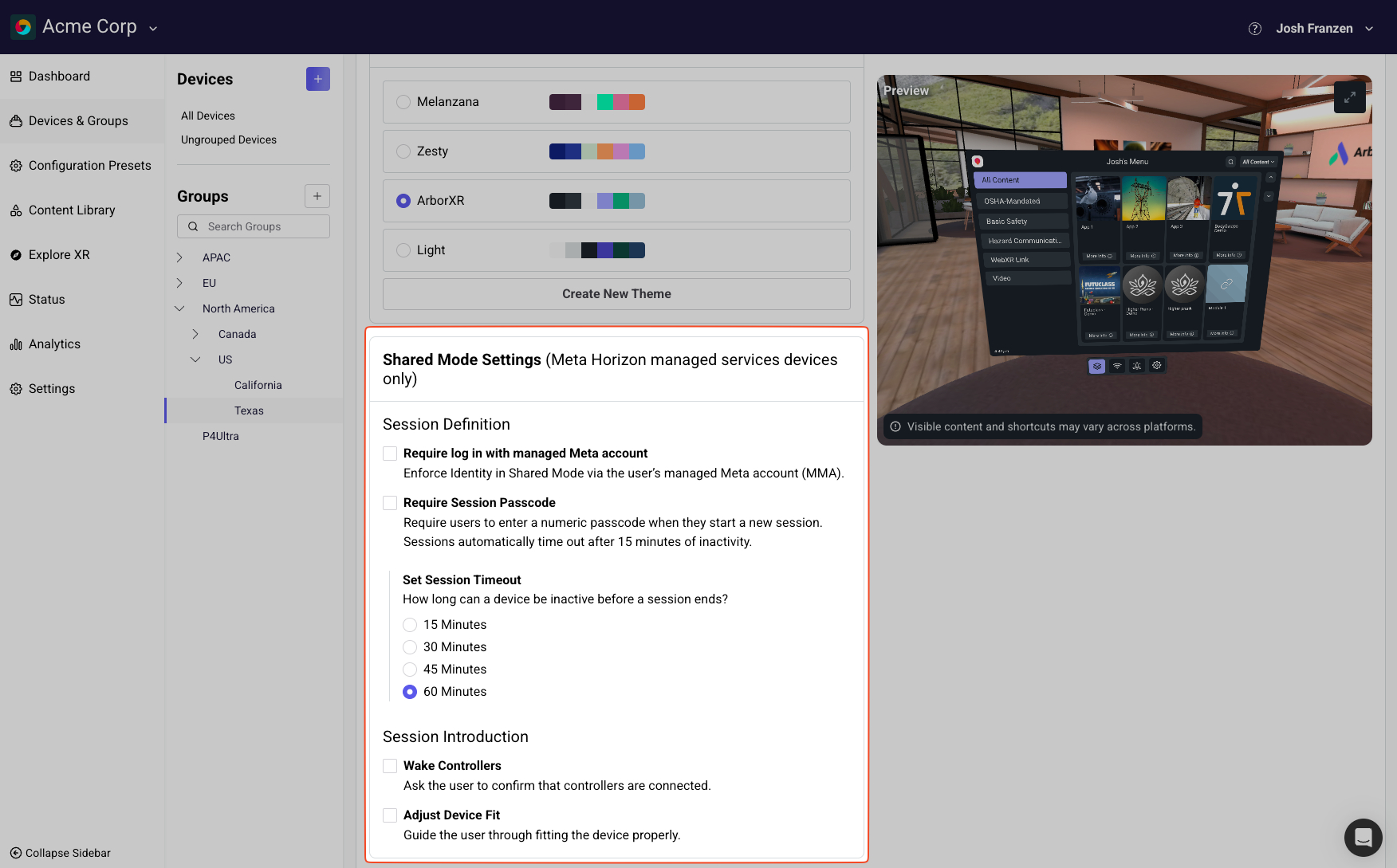This screenshot has width=1397, height=868.
Task: Enable the Adjust Device Fit checkbox
Action: 390,815
